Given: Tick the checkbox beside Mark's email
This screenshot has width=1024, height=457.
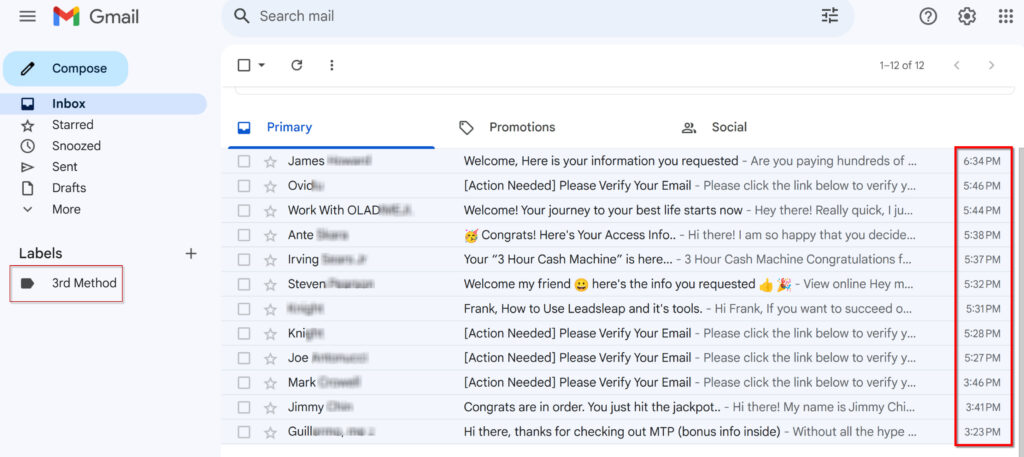Looking at the screenshot, I should pyautogui.click(x=244, y=383).
